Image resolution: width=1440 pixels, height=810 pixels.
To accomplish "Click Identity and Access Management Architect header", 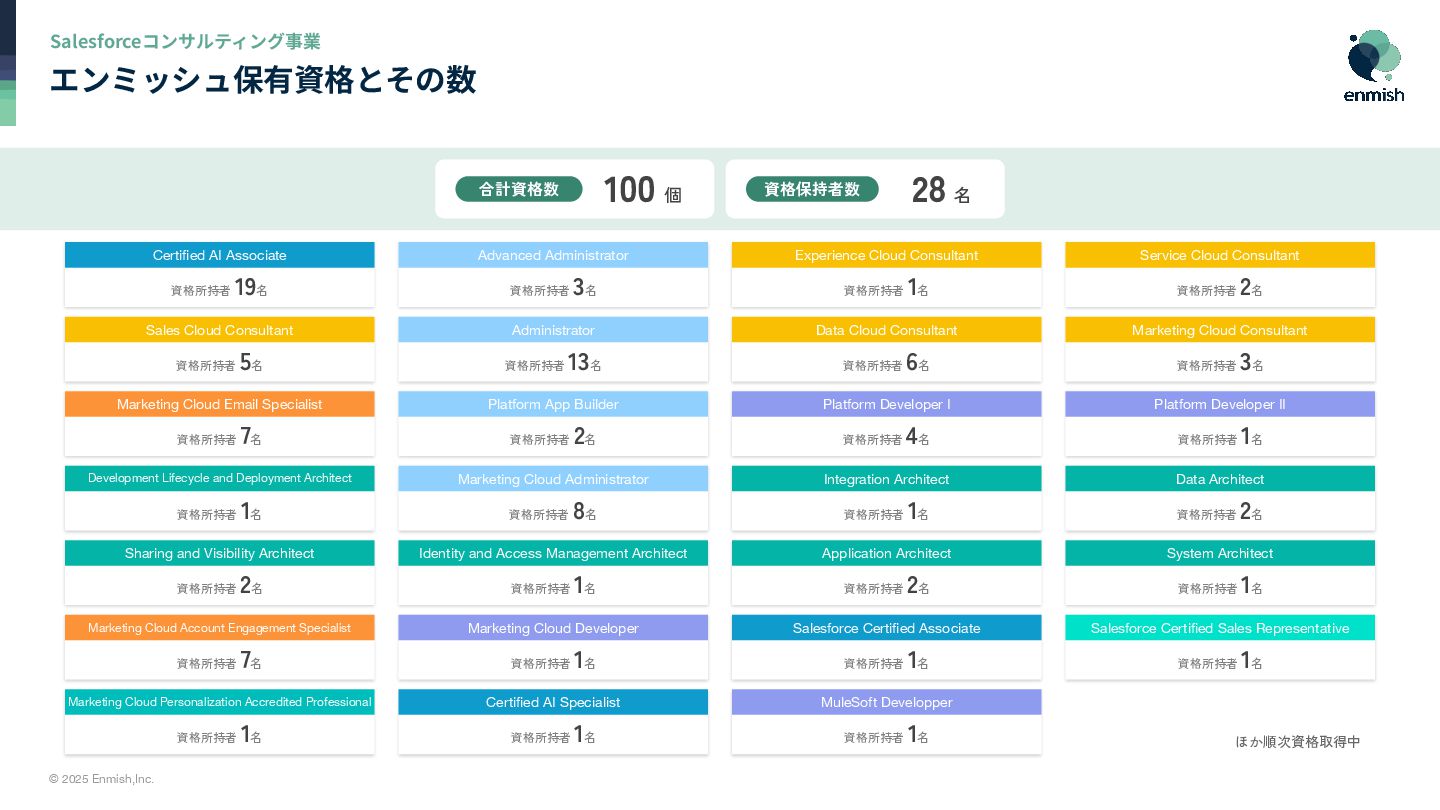I will click(553, 553).
